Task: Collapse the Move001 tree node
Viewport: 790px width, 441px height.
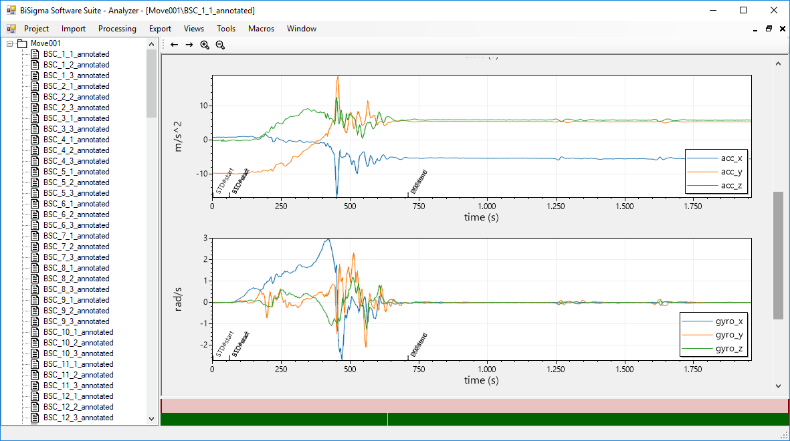Action: point(9,44)
